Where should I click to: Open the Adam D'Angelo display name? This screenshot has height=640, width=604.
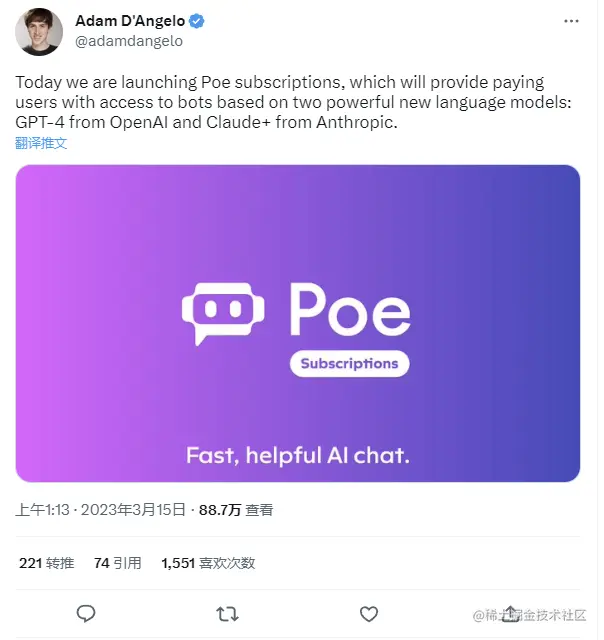pos(130,21)
